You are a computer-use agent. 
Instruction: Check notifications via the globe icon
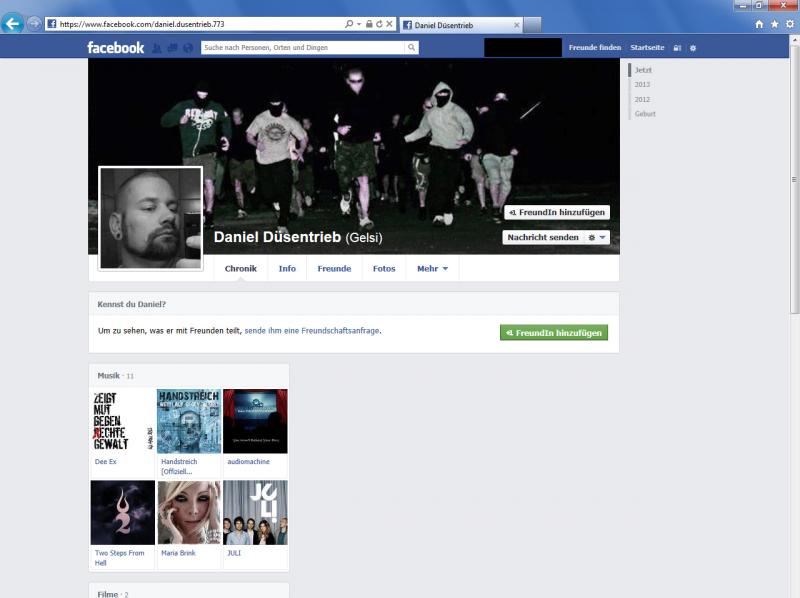(188, 46)
